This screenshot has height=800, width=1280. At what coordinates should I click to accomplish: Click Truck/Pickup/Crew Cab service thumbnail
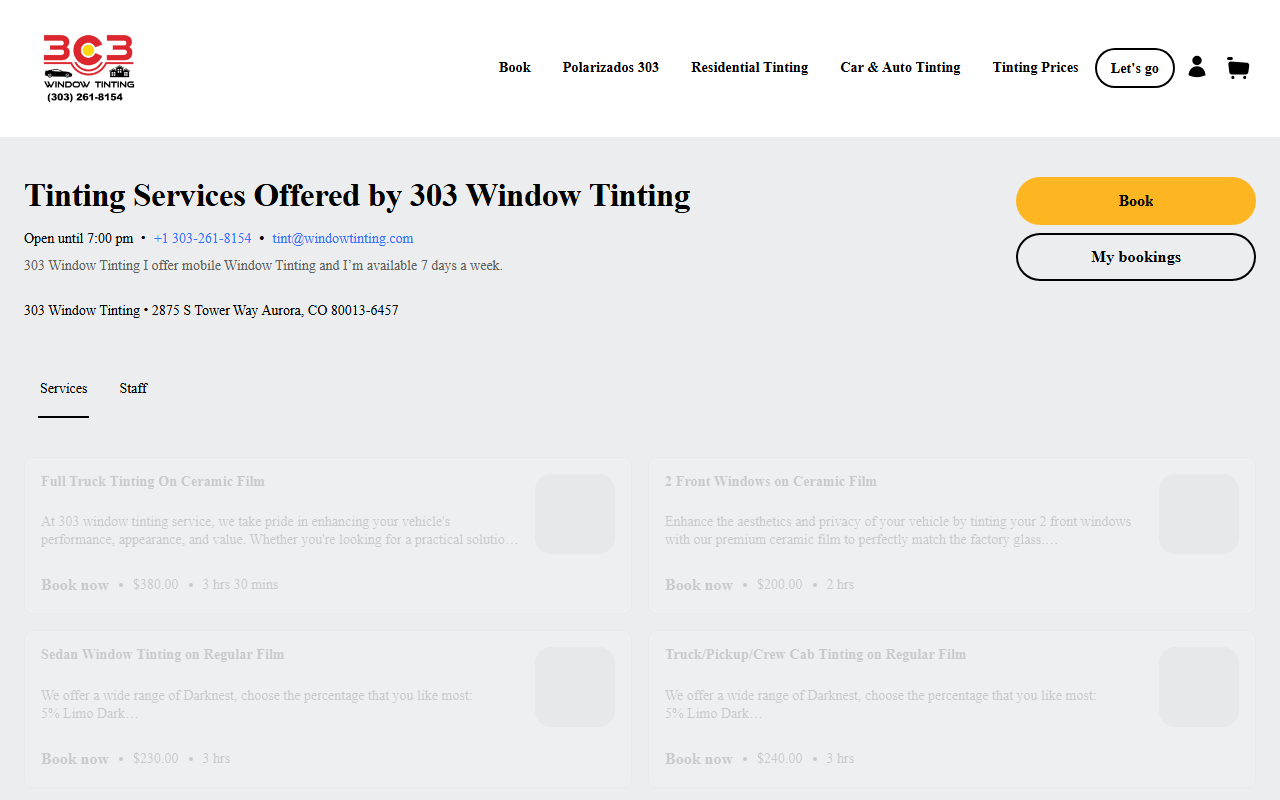coord(1199,687)
